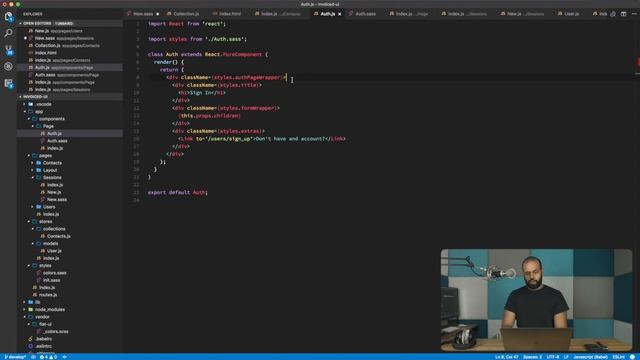Click the develop branch indicator in status bar
Screen dimensions: 640x360
click(x=15, y=357)
